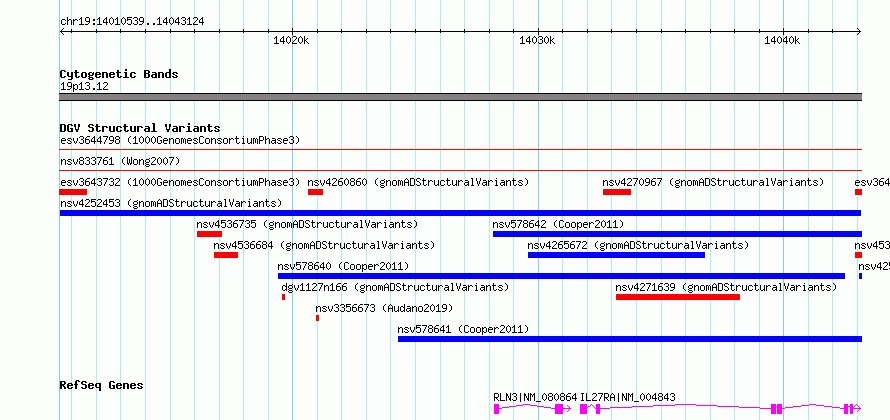Click the DGV Structural Variants track title
890x420 pixels.
coord(140,128)
